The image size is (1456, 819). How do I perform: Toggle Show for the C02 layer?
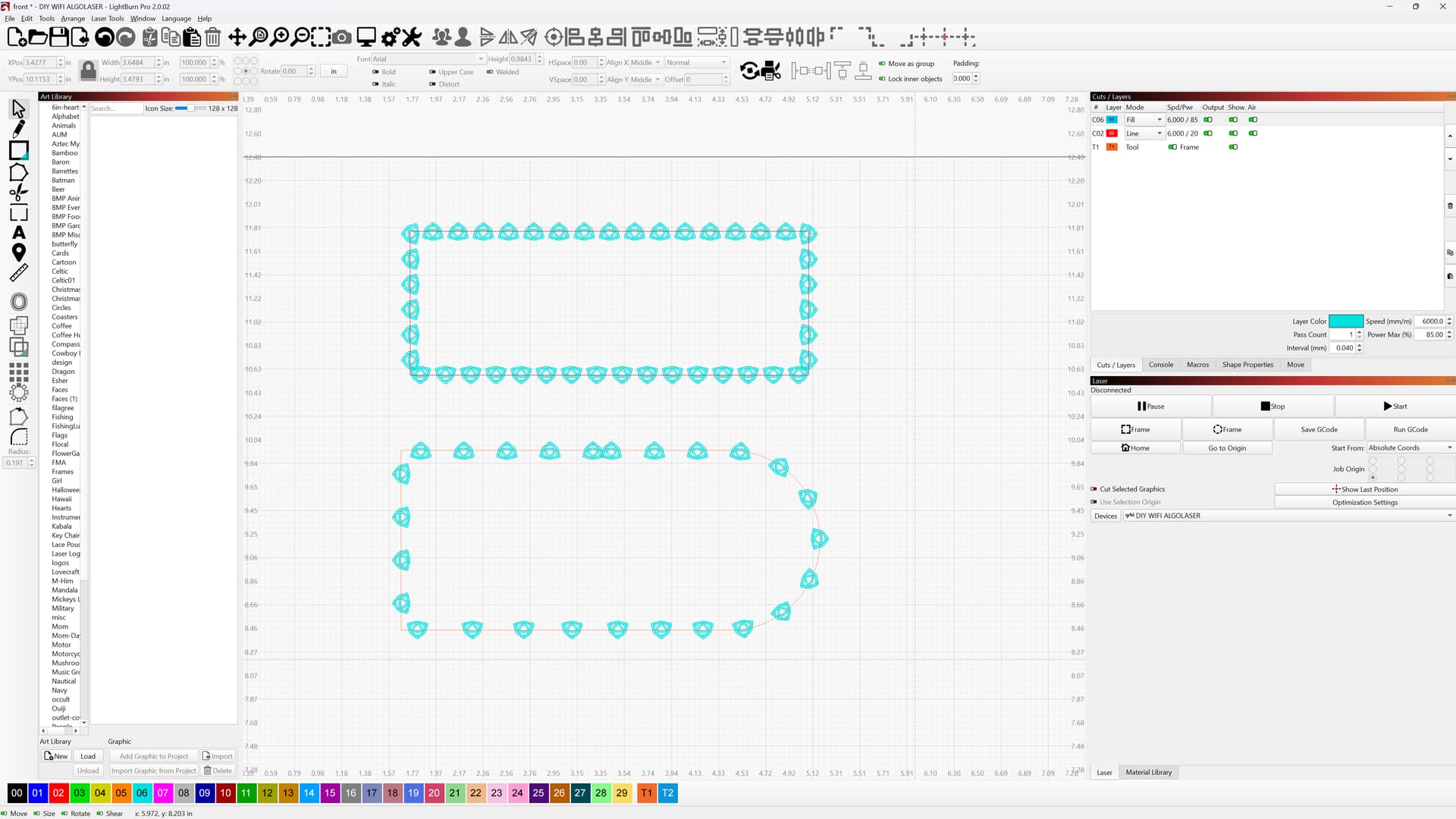[x=1233, y=133]
